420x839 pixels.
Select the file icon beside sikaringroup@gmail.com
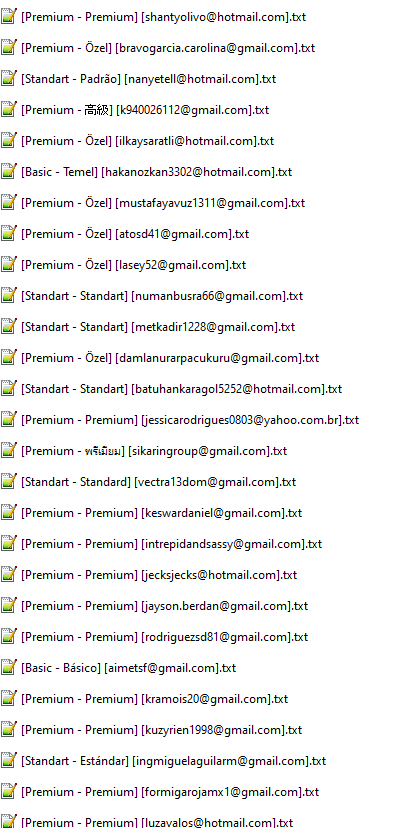click(x=8, y=451)
